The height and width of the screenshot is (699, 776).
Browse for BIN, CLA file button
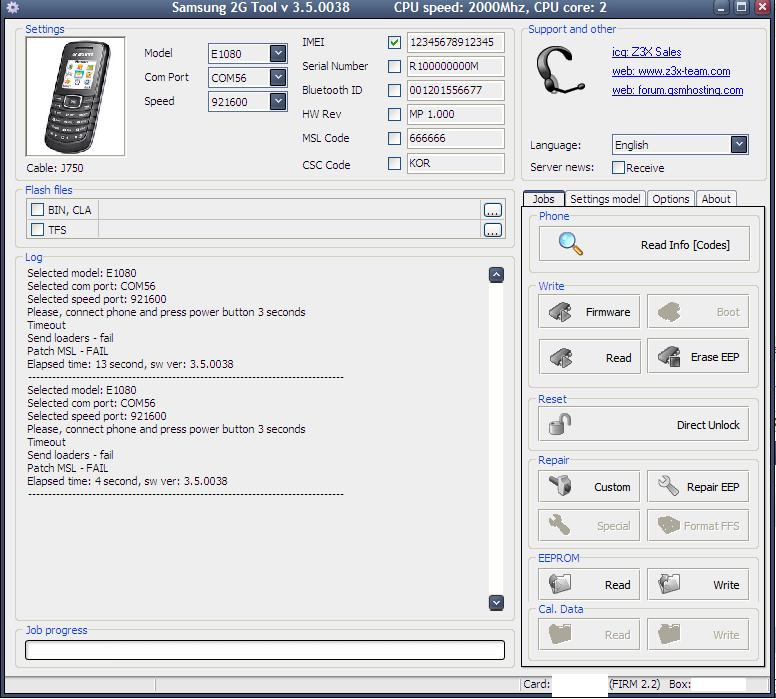coord(492,210)
